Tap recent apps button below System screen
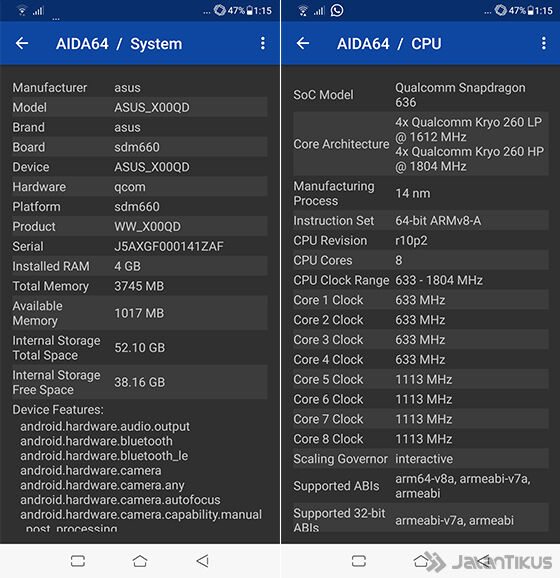The width and height of the screenshot is (560, 578). pos(78,561)
